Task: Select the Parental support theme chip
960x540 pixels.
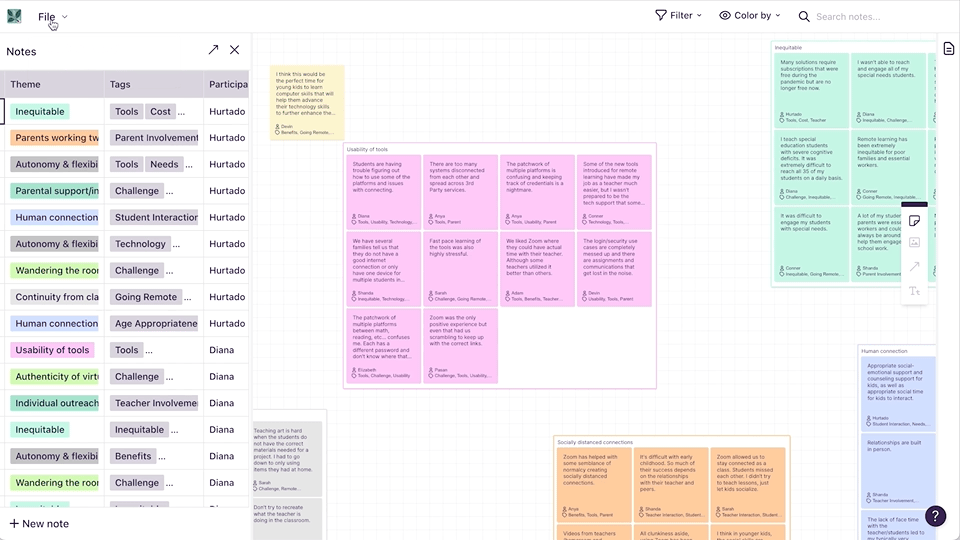Action: (x=54, y=191)
